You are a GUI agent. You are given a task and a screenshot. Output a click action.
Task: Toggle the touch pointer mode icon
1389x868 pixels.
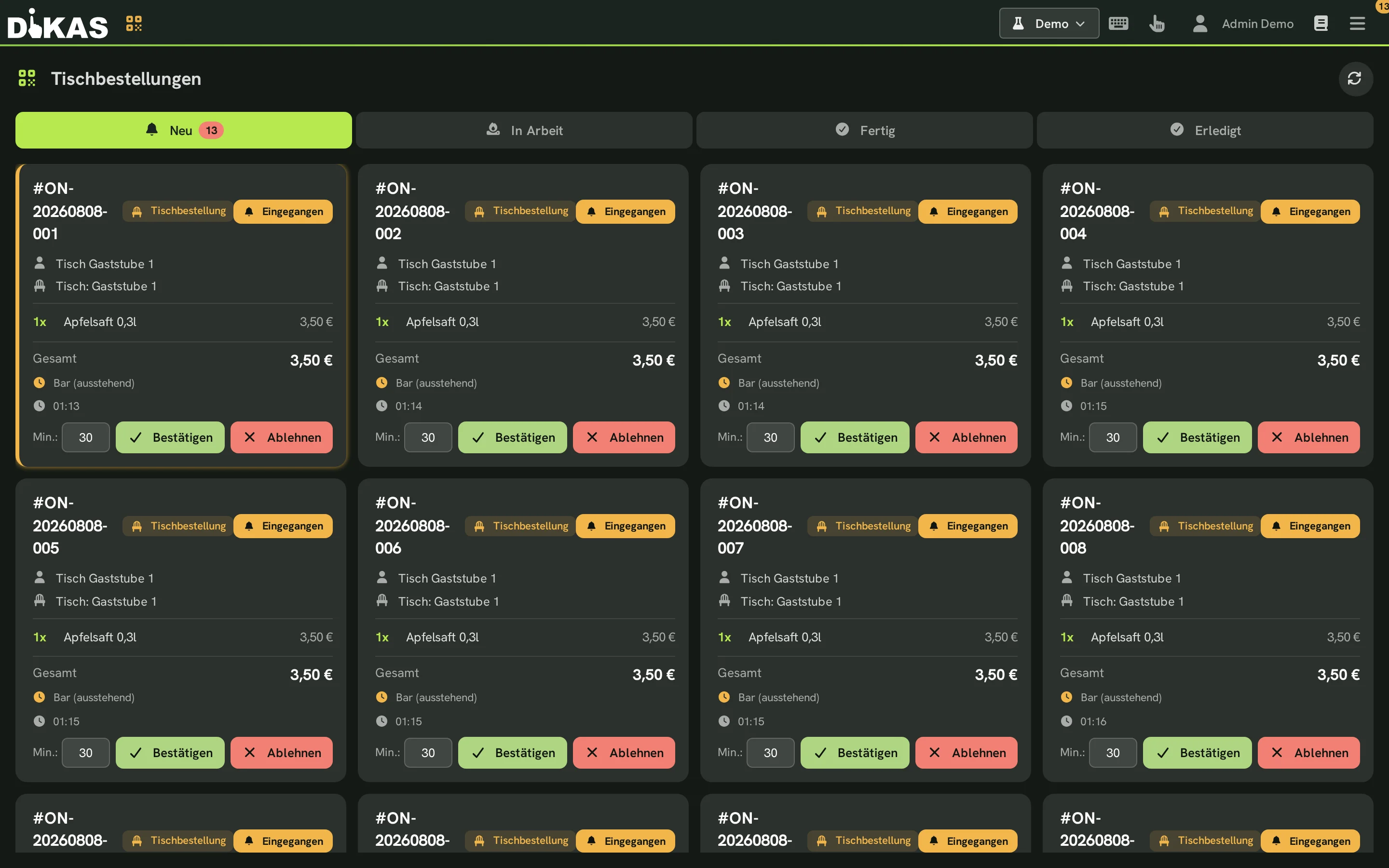pyautogui.click(x=1157, y=24)
